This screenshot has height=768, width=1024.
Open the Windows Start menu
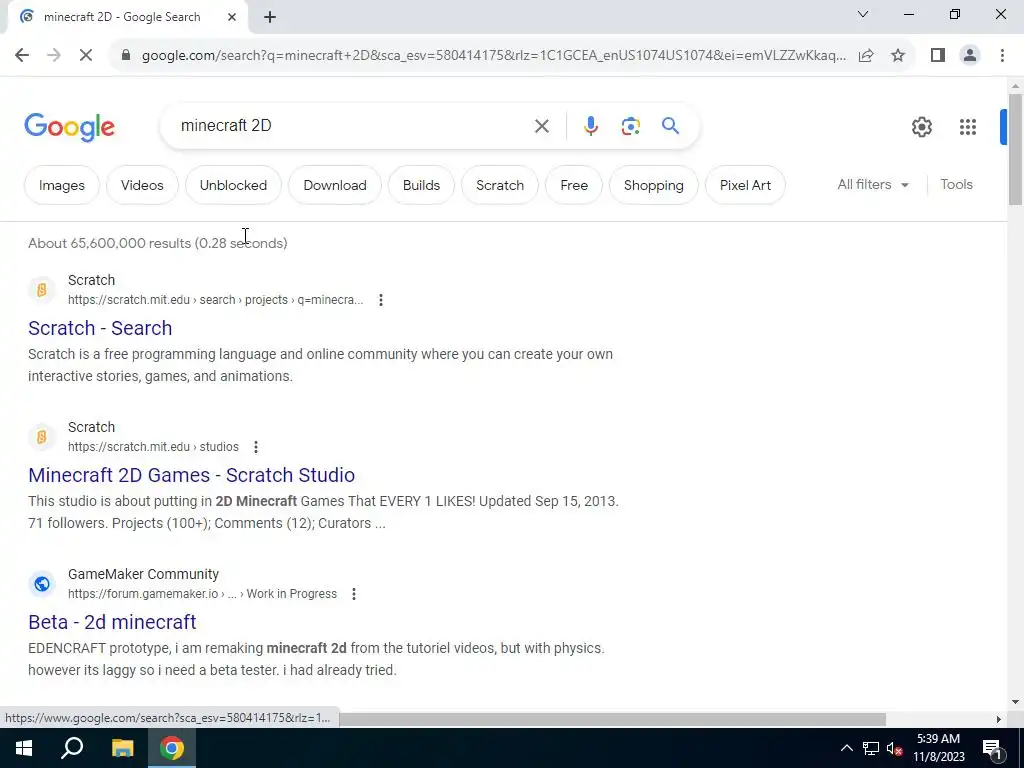click(24, 748)
